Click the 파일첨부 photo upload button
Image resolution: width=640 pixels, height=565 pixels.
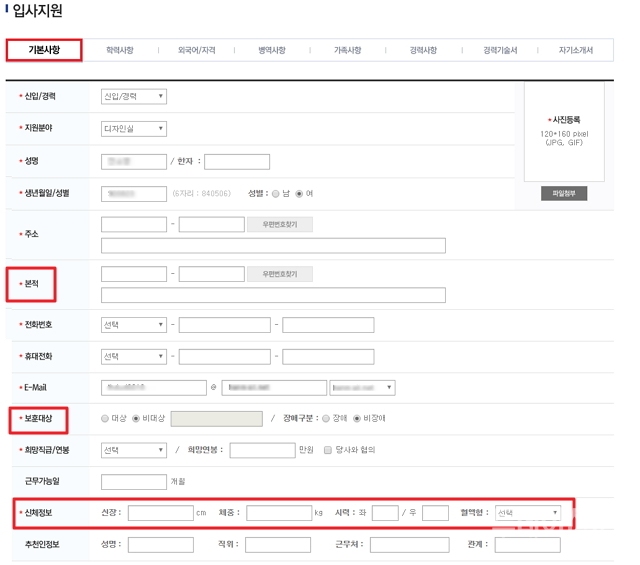[x=564, y=193]
